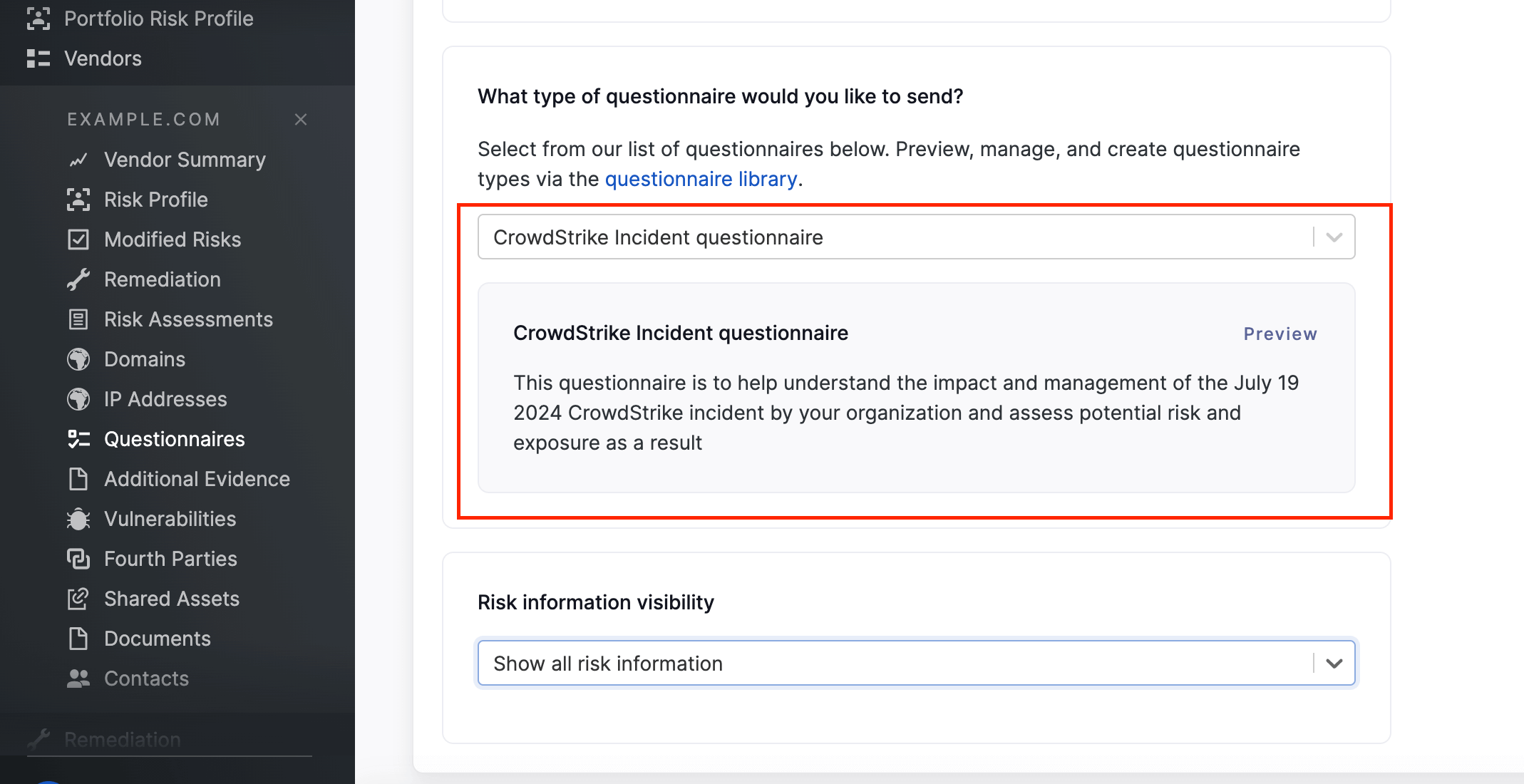Open Fourth Parties page
This screenshot has width=1524, height=784.
(171, 559)
